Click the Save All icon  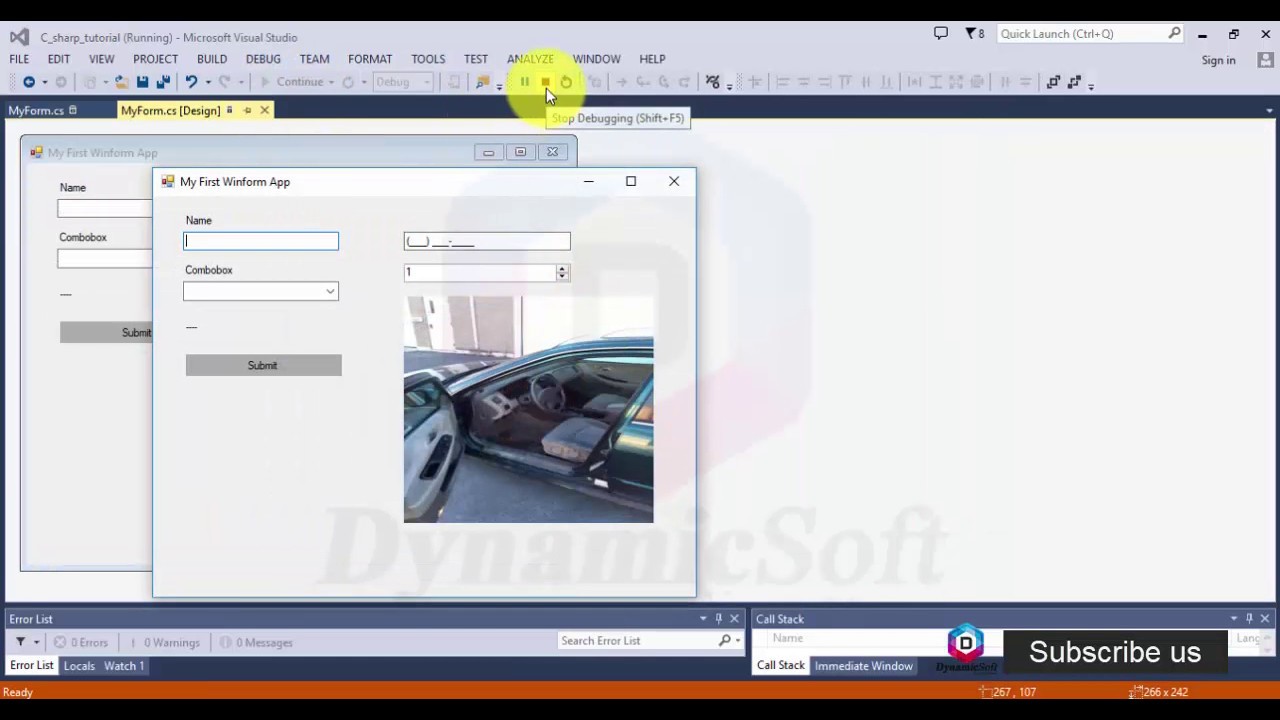click(x=163, y=82)
